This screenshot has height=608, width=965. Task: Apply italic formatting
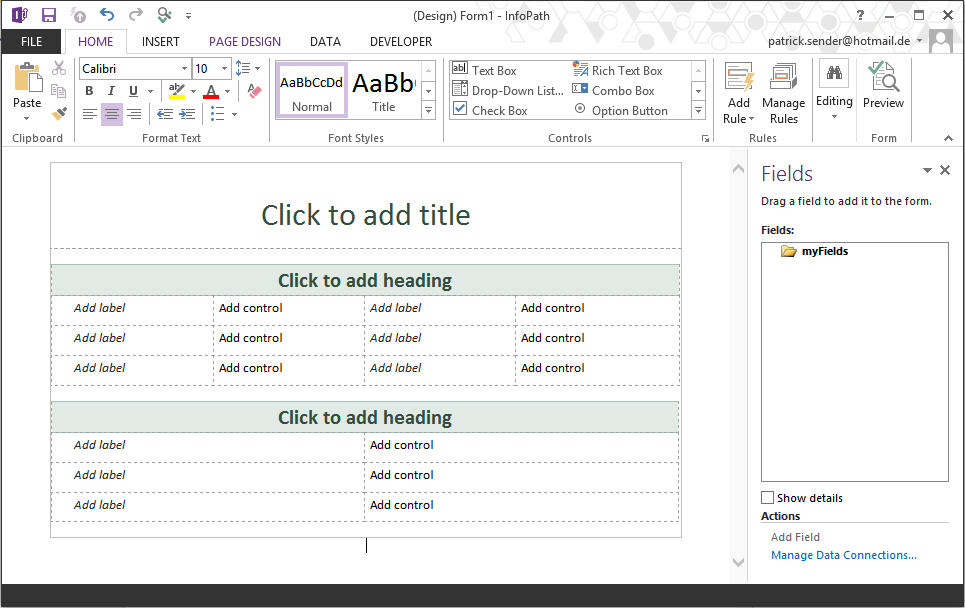click(111, 91)
